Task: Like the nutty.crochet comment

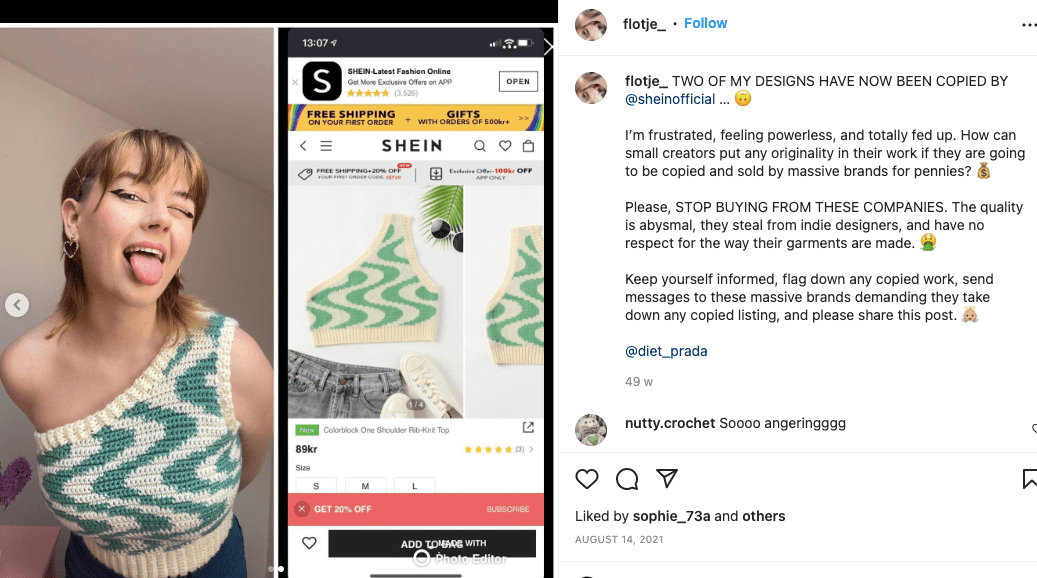Action: tap(1033, 429)
